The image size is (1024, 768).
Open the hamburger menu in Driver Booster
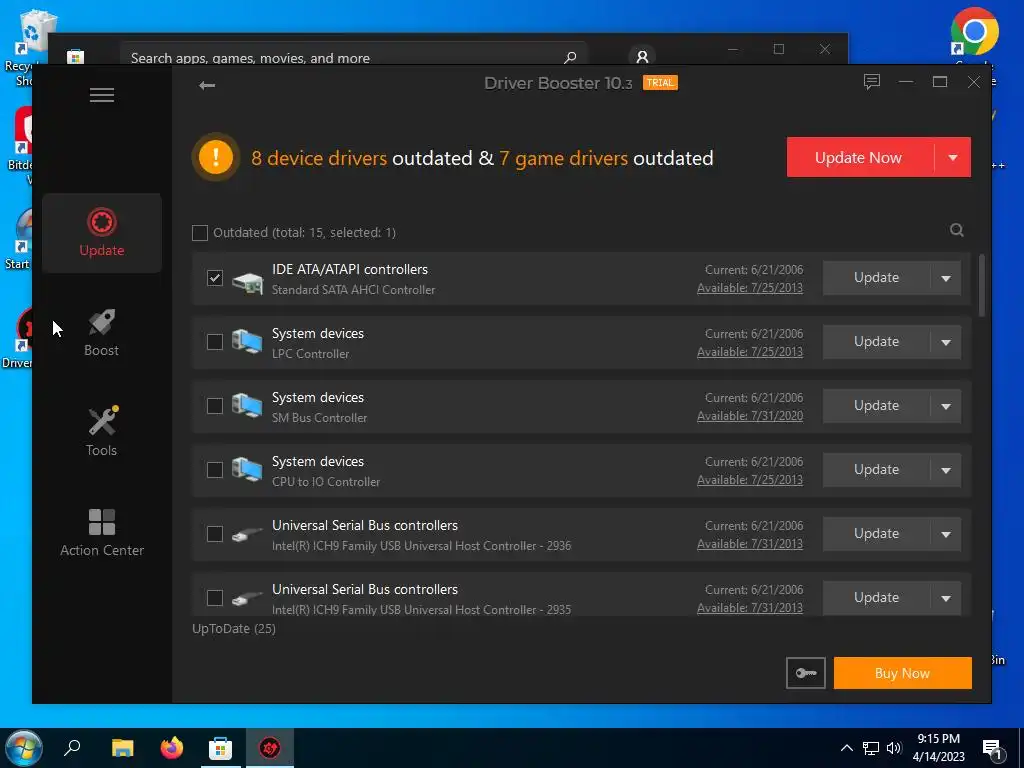click(102, 95)
